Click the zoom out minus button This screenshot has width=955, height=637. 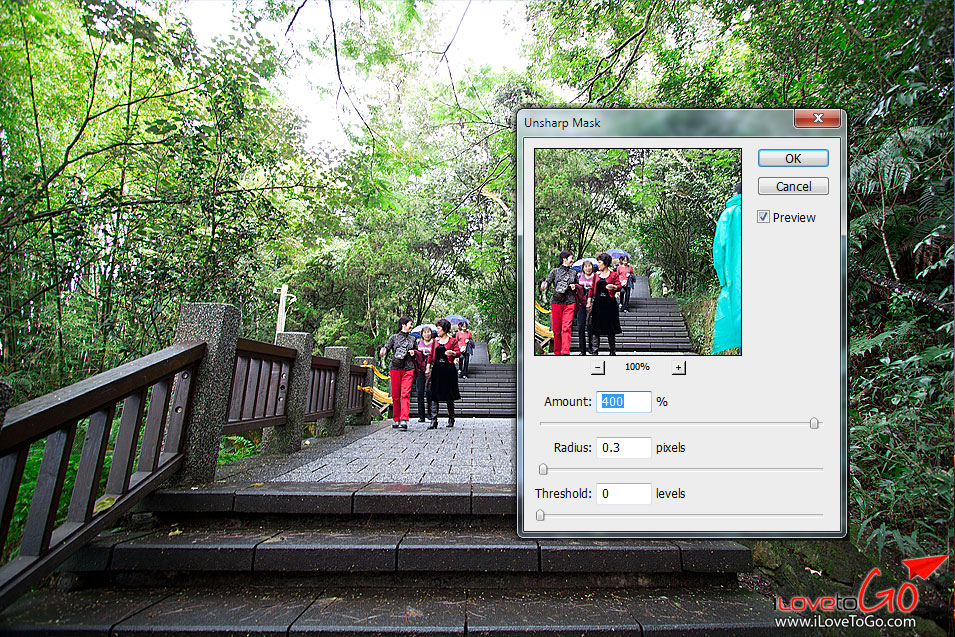tap(598, 368)
